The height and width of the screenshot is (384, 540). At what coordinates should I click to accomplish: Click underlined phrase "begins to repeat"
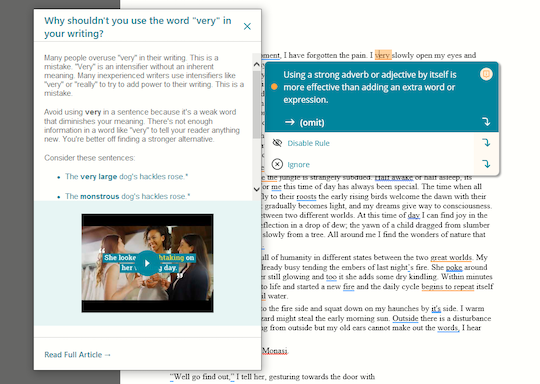coord(448,287)
